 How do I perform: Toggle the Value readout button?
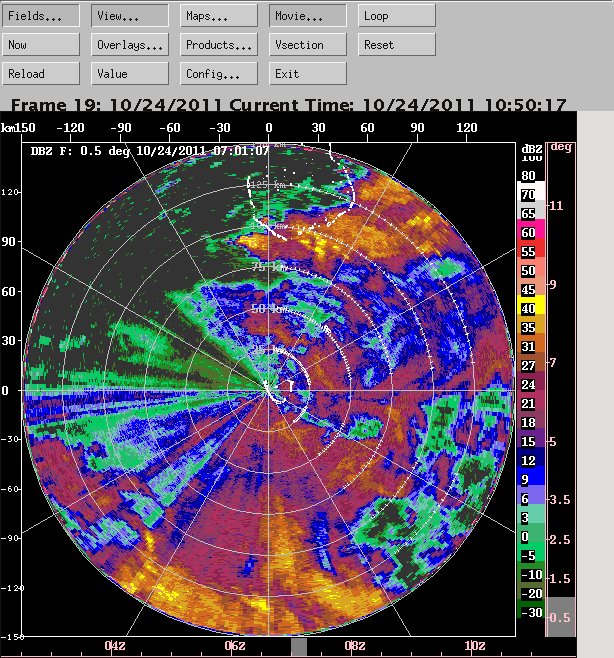coord(130,74)
